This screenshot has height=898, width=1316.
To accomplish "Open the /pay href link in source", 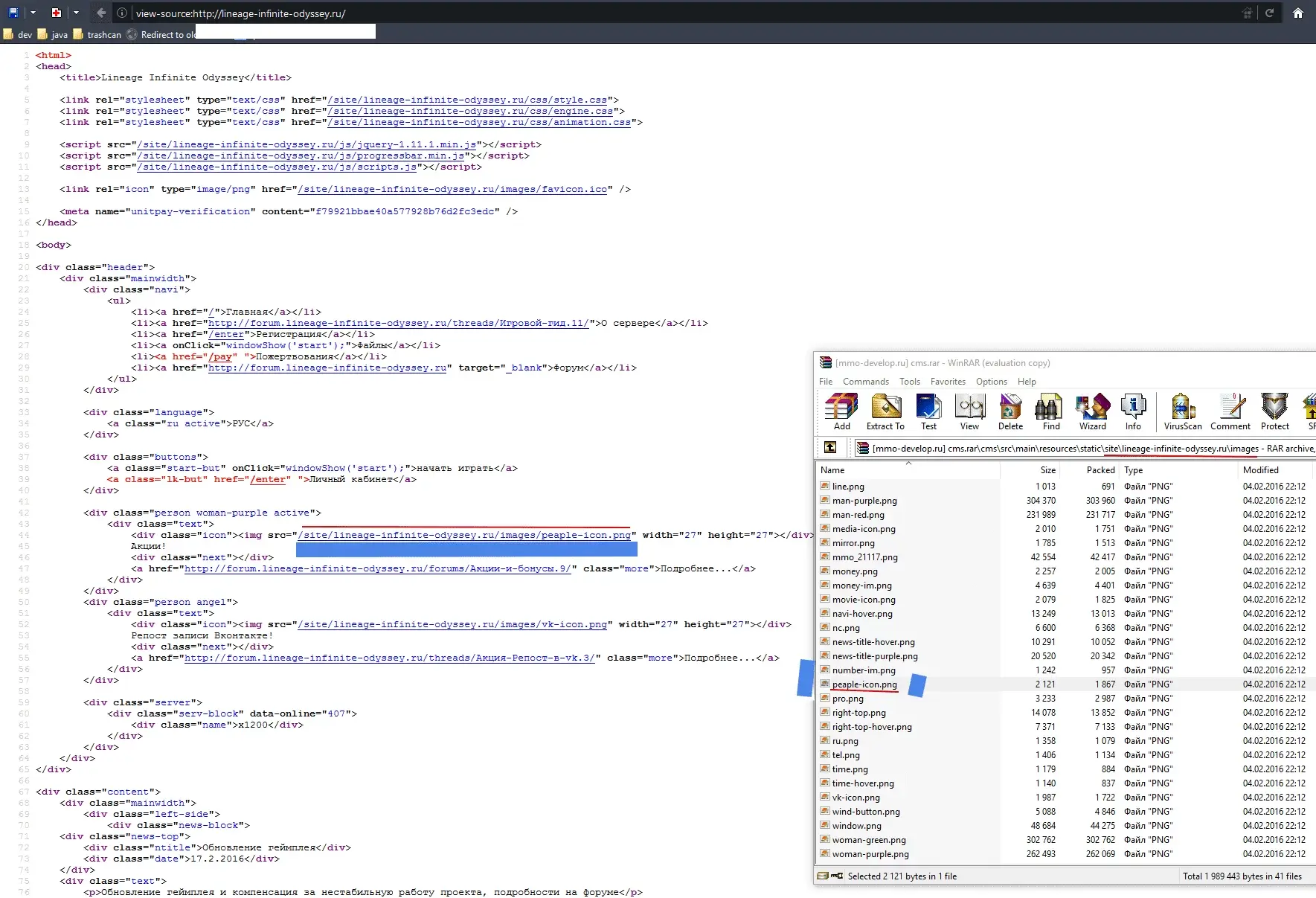I will 222,356.
